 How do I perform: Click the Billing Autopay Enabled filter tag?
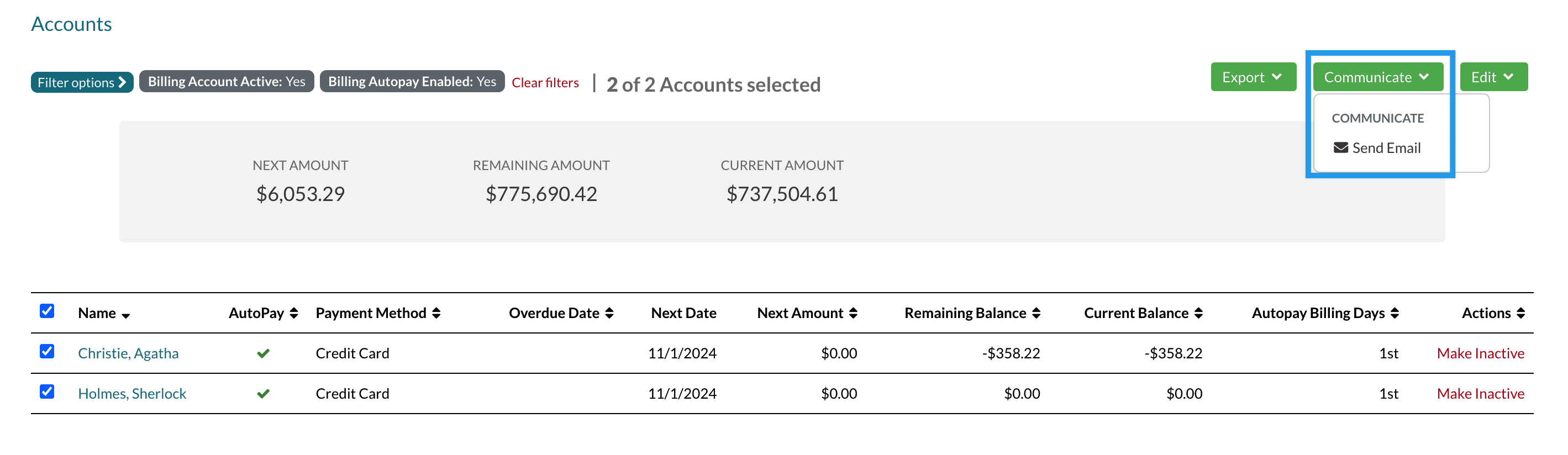[x=412, y=82]
